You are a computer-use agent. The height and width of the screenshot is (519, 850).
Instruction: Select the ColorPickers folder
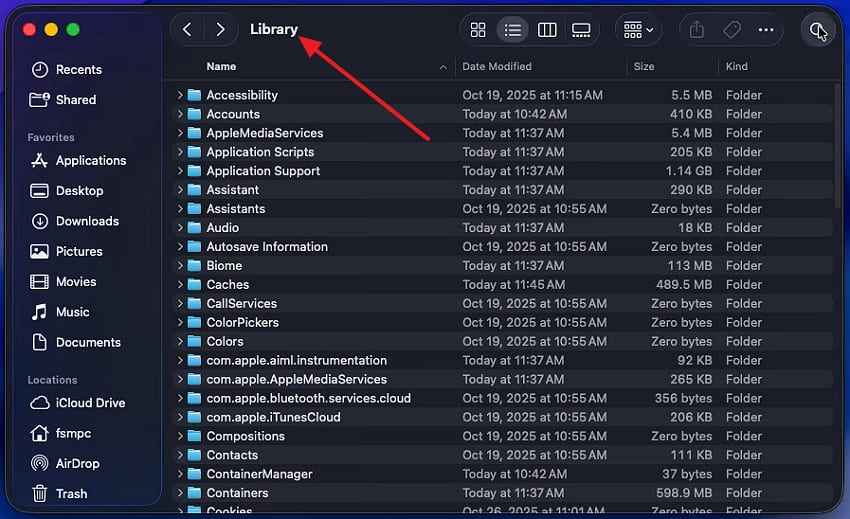point(503,323)
